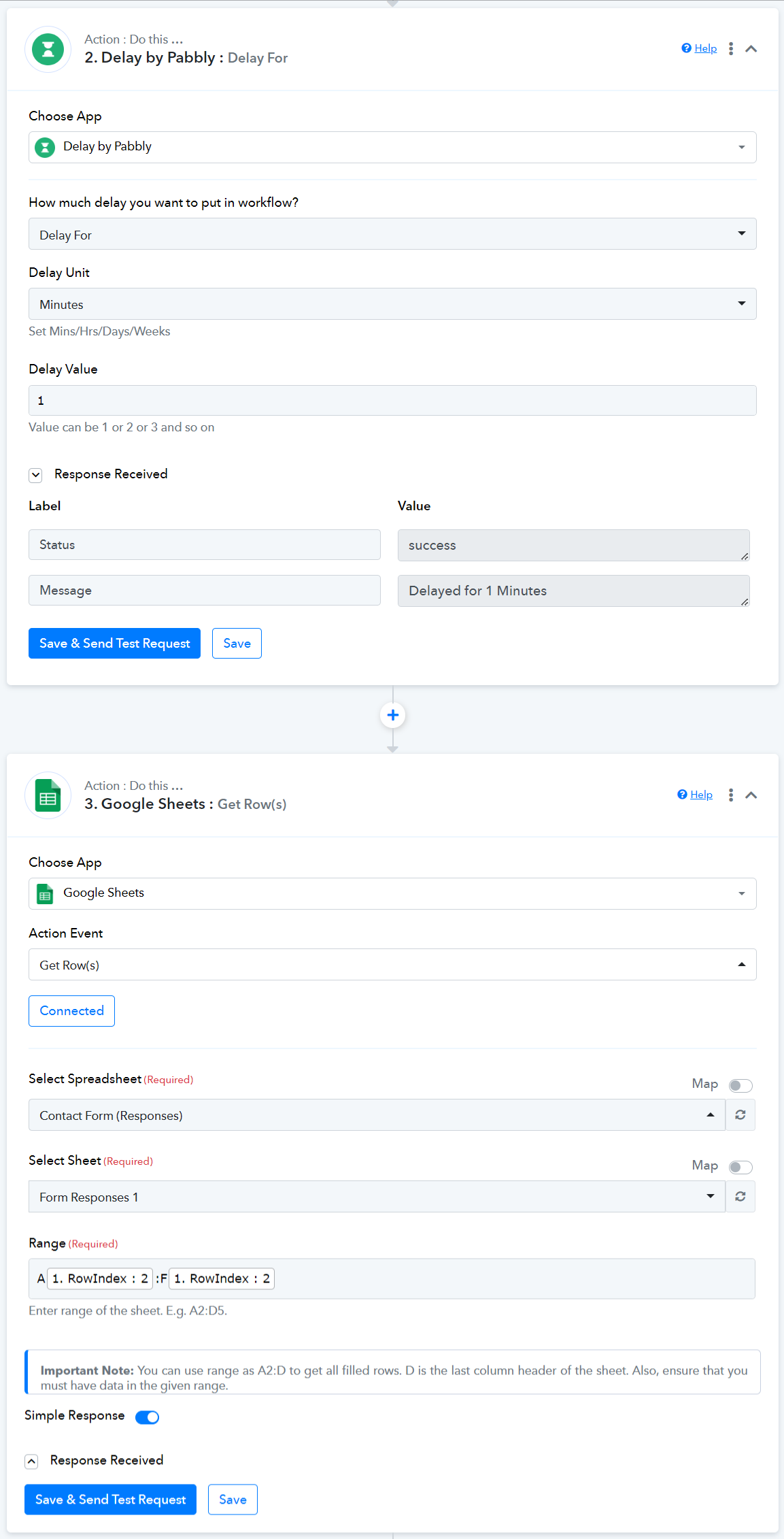This screenshot has width=784, height=1539.
Task: Open Form Responses 1 sheet dropdown
Action: coord(377,1196)
